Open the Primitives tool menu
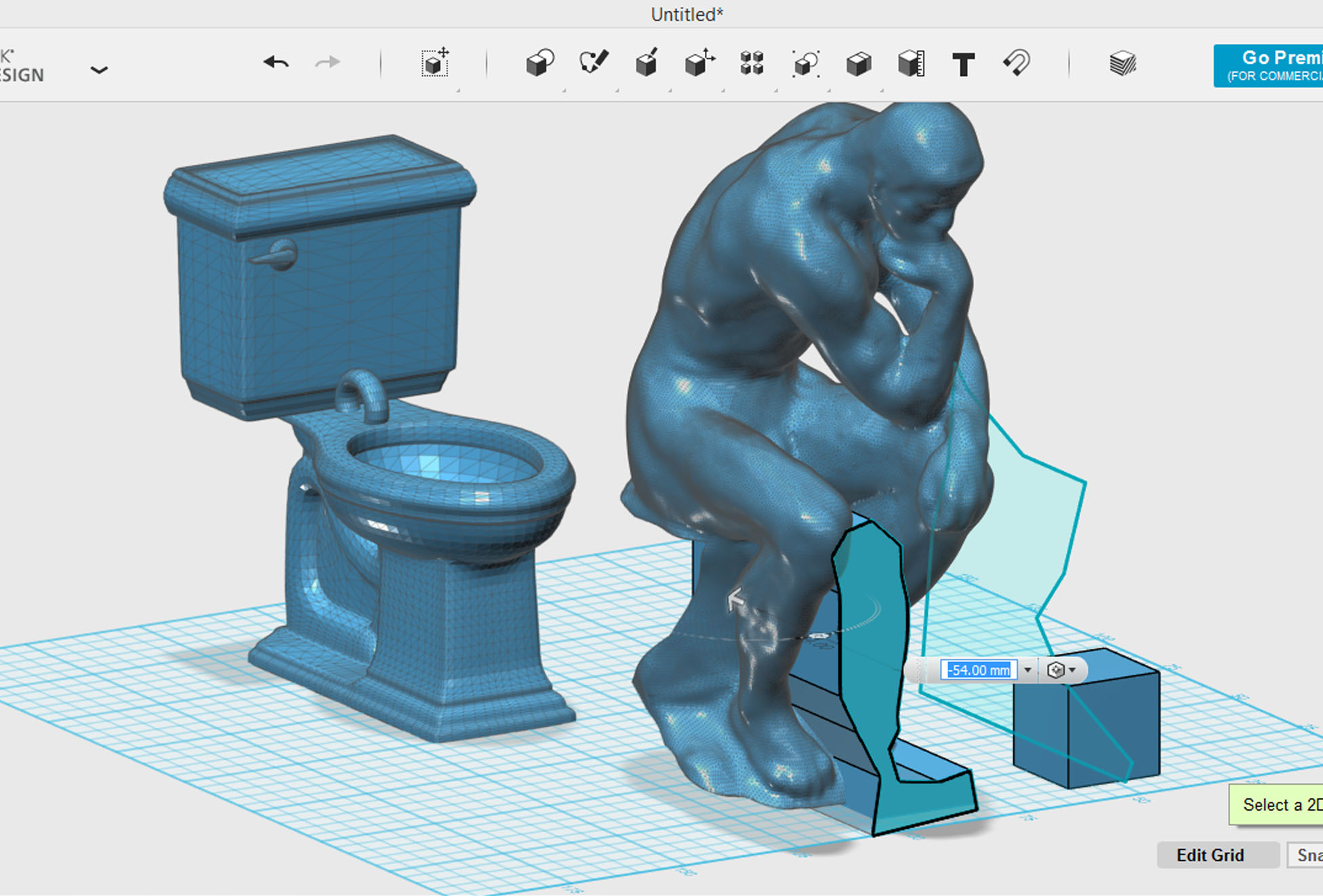 540,64
